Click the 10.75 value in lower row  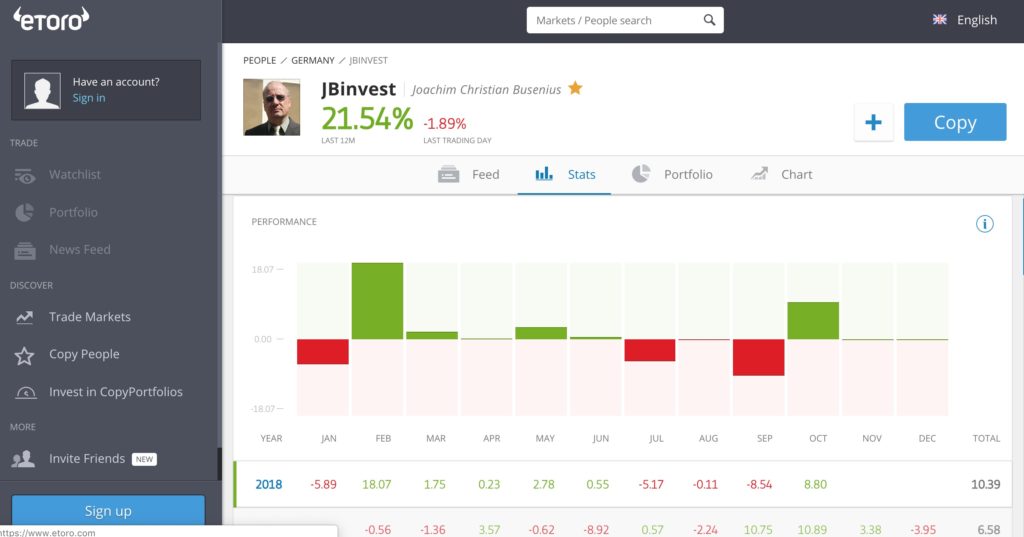(758, 530)
